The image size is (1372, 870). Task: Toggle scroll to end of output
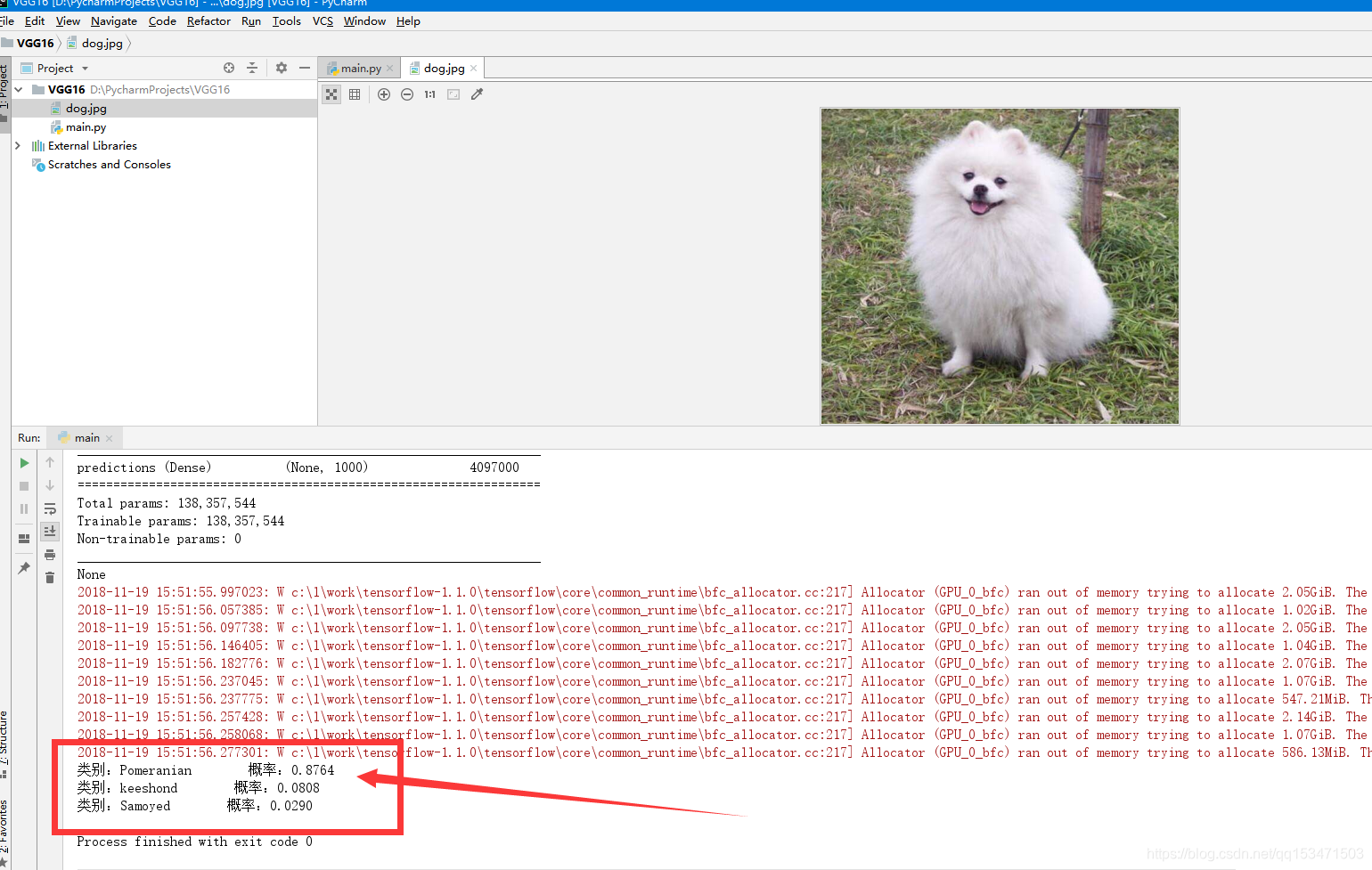coord(50,532)
